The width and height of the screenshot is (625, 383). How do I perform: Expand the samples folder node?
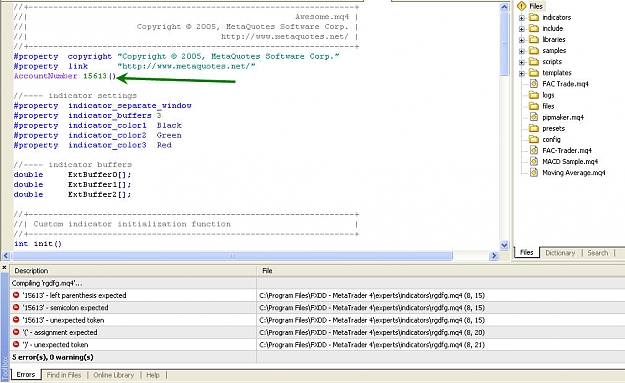tap(521, 51)
